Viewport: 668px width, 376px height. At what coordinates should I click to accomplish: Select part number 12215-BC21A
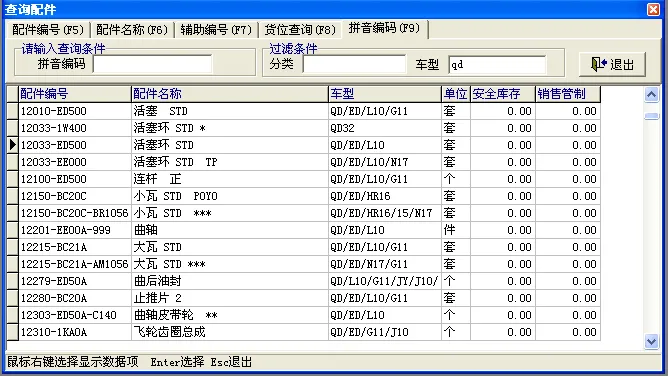[x=54, y=247]
